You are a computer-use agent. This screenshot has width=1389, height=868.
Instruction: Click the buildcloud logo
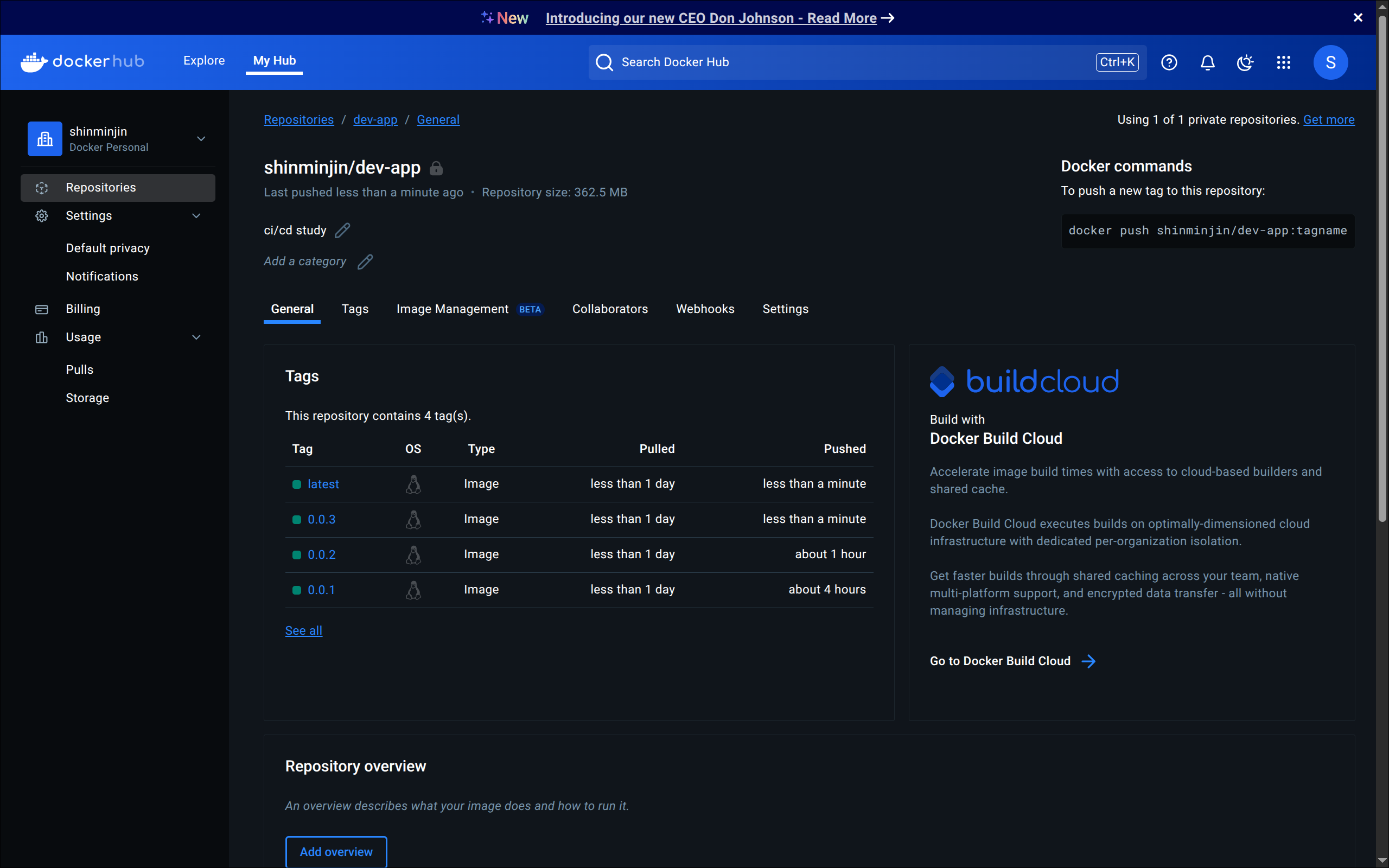point(1024,381)
